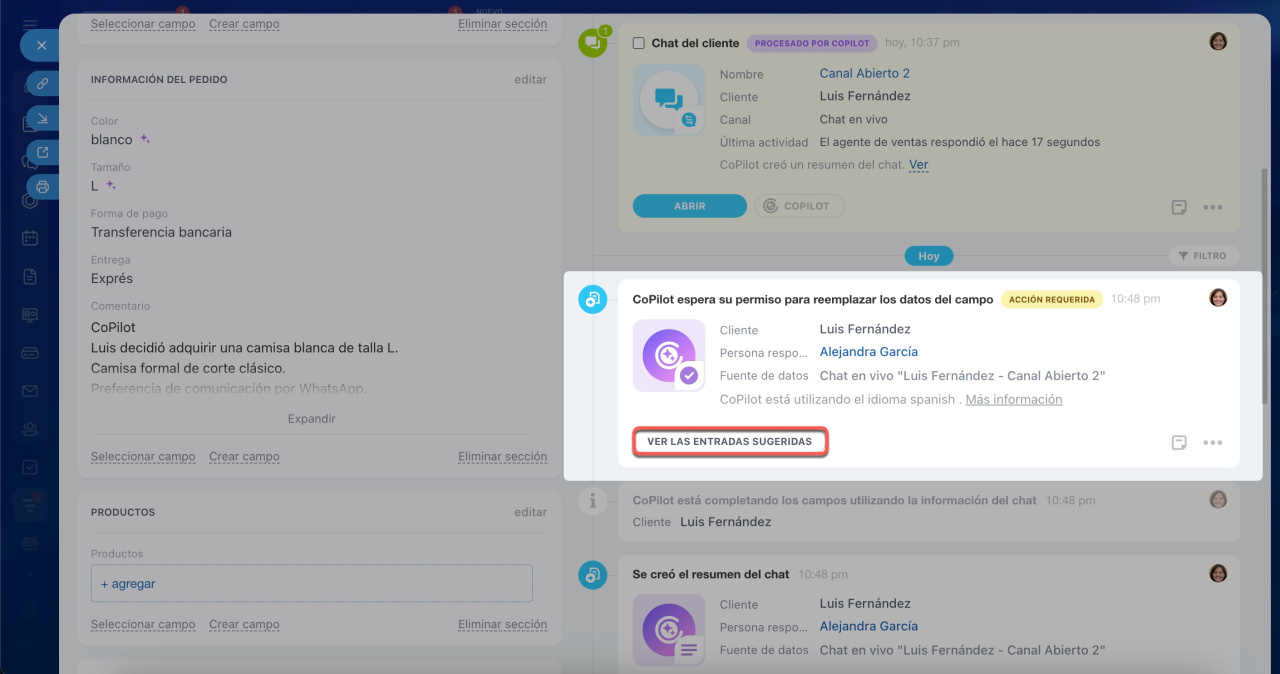Click the + agregar products field
The height and width of the screenshot is (674, 1280).
pos(311,584)
